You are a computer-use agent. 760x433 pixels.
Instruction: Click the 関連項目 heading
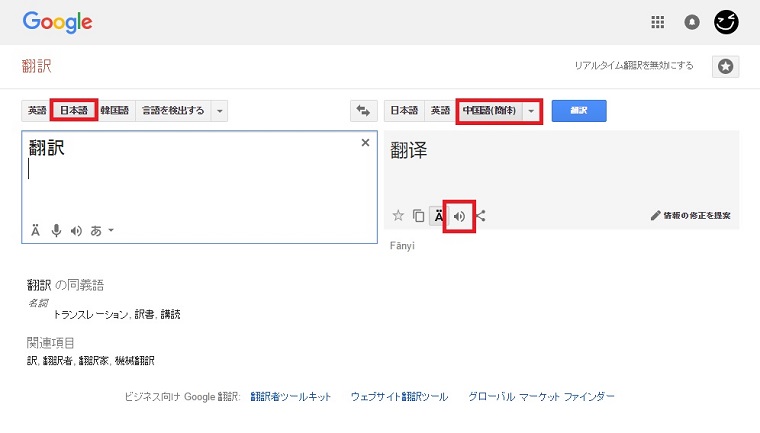click(x=50, y=343)
